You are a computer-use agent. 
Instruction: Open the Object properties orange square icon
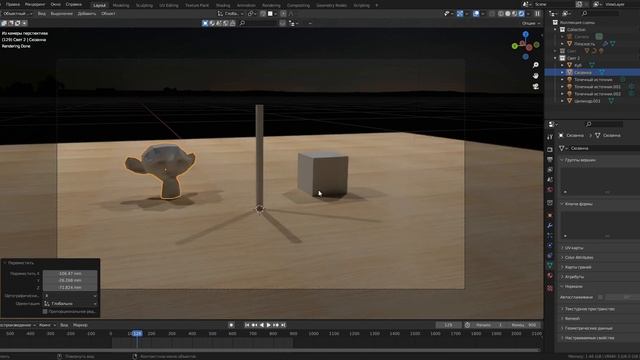click(550, 216)
